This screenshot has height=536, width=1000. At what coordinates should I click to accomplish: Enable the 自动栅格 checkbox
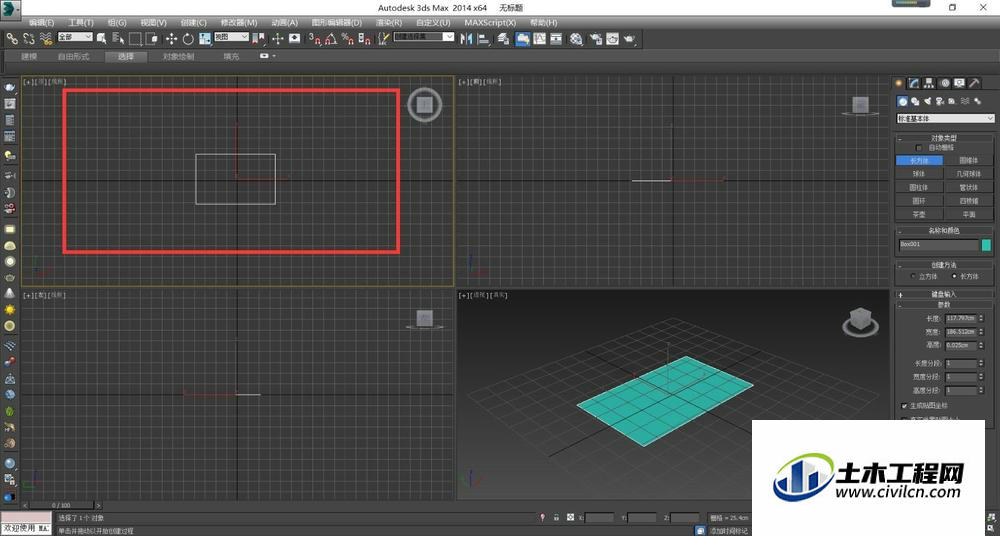[x=919, y=148]
